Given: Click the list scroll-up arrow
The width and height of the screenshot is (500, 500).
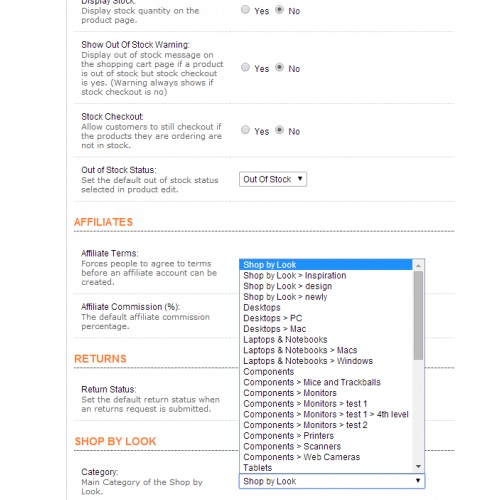Looking at the screenshot, I should tap(418, 265).
